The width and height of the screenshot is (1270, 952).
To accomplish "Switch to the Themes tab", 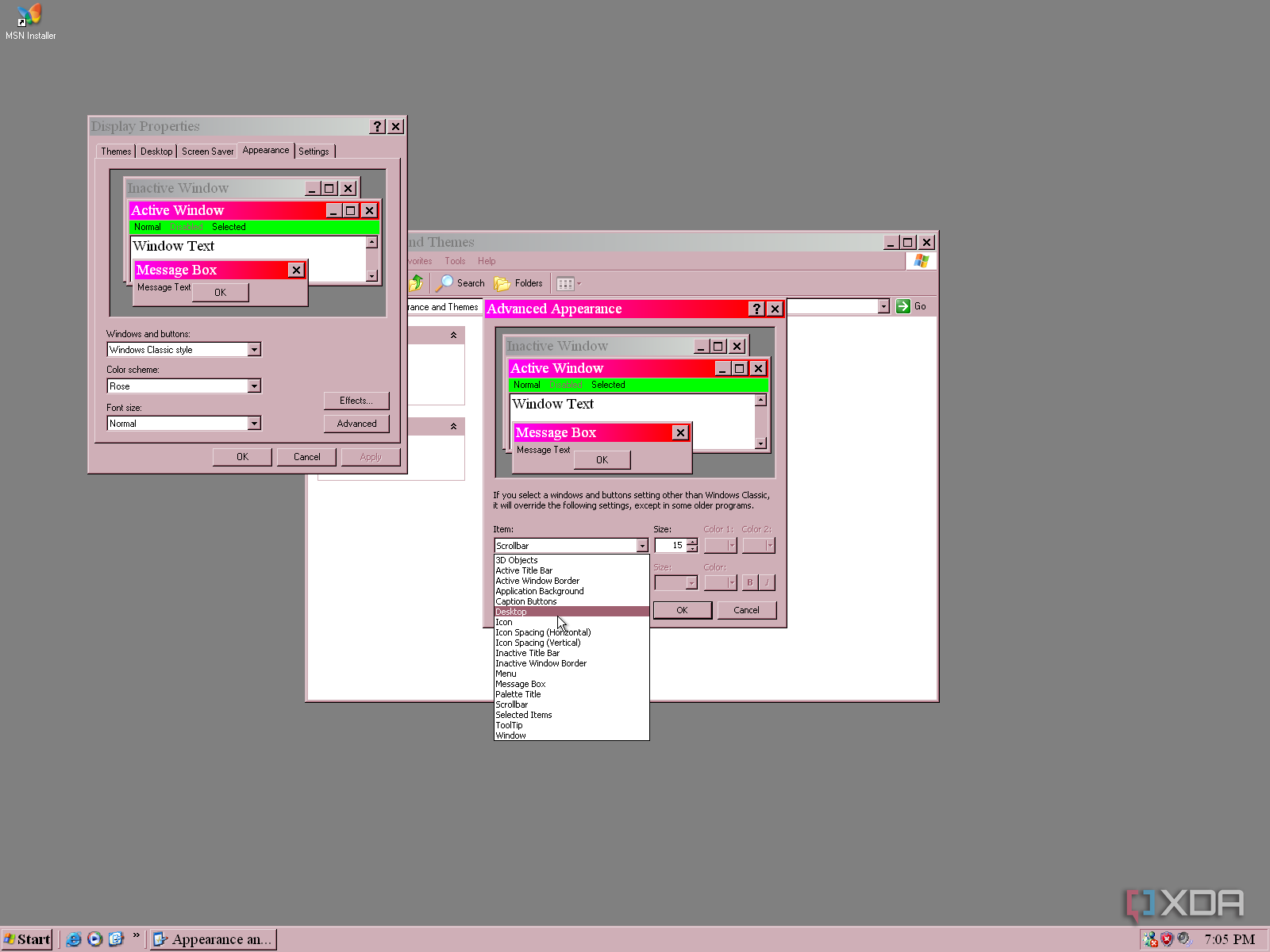I will pos(116,152).
